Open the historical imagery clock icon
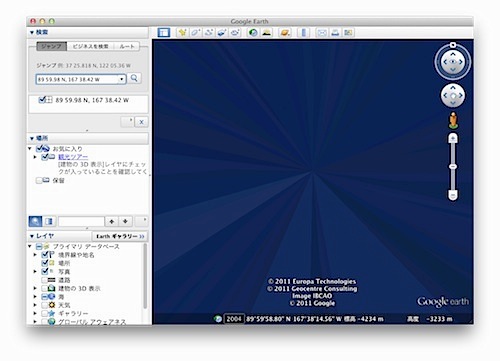500x361 pixels. pos(253,33)
